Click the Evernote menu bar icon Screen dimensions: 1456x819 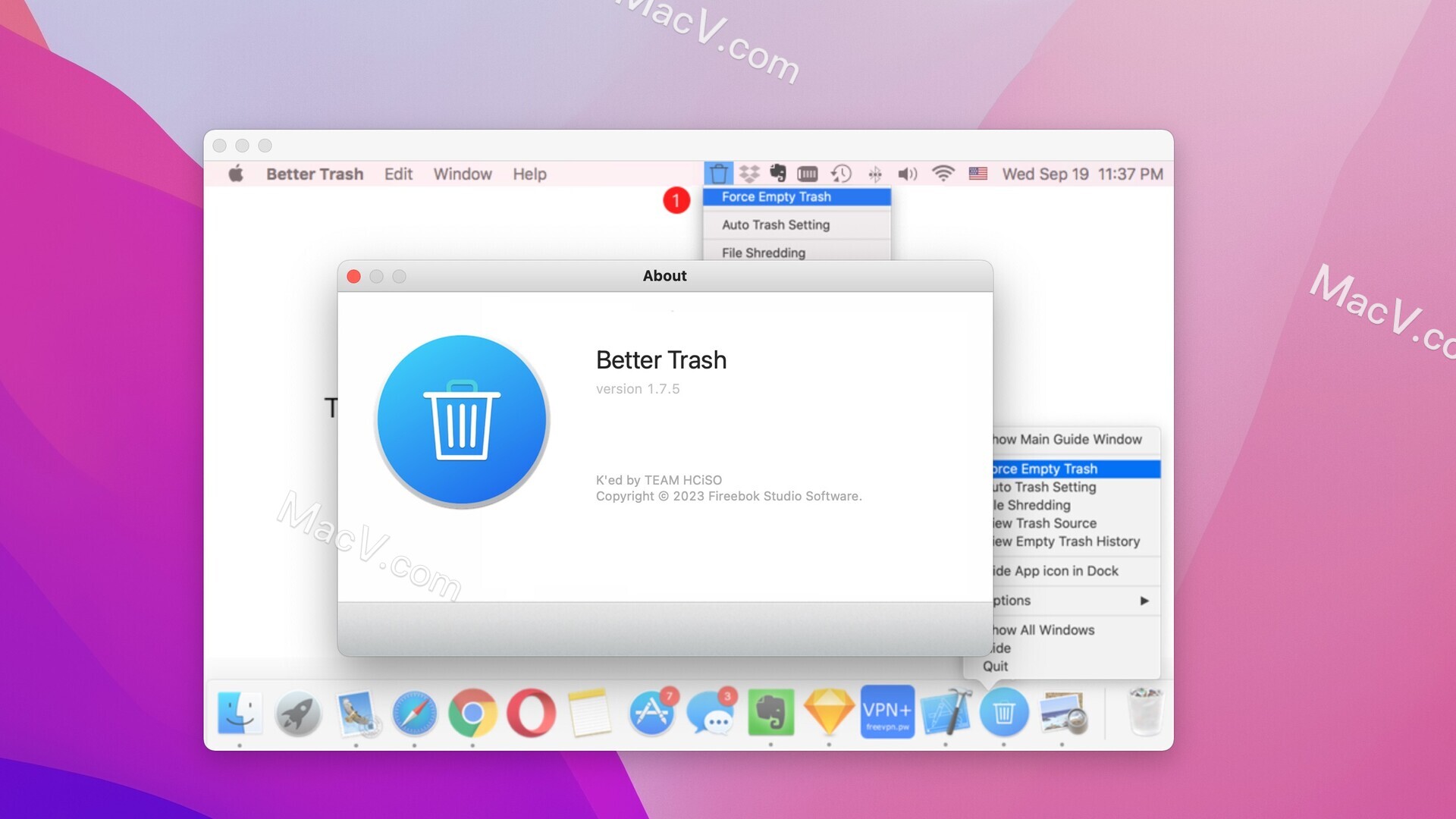click(x=778, y=174)
